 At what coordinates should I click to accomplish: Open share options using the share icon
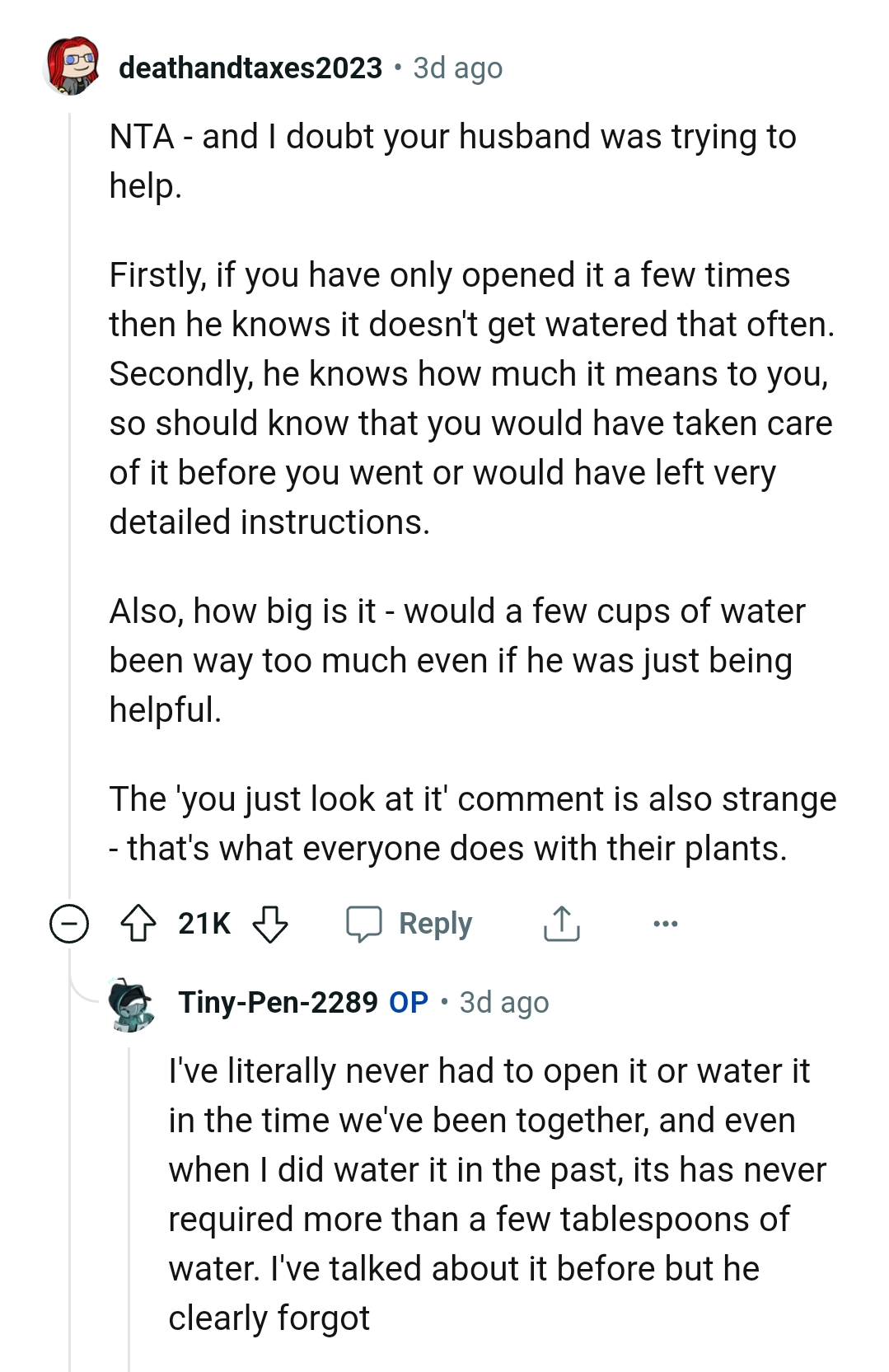click(561, 924)
